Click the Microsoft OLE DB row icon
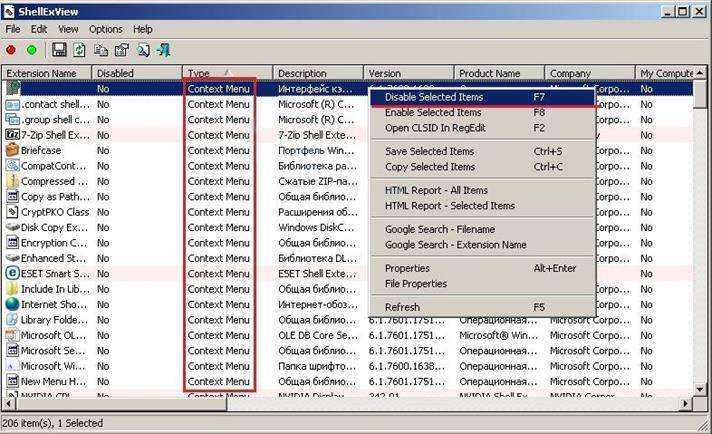This screenshot has width=712, height=434. coord(13,335)
